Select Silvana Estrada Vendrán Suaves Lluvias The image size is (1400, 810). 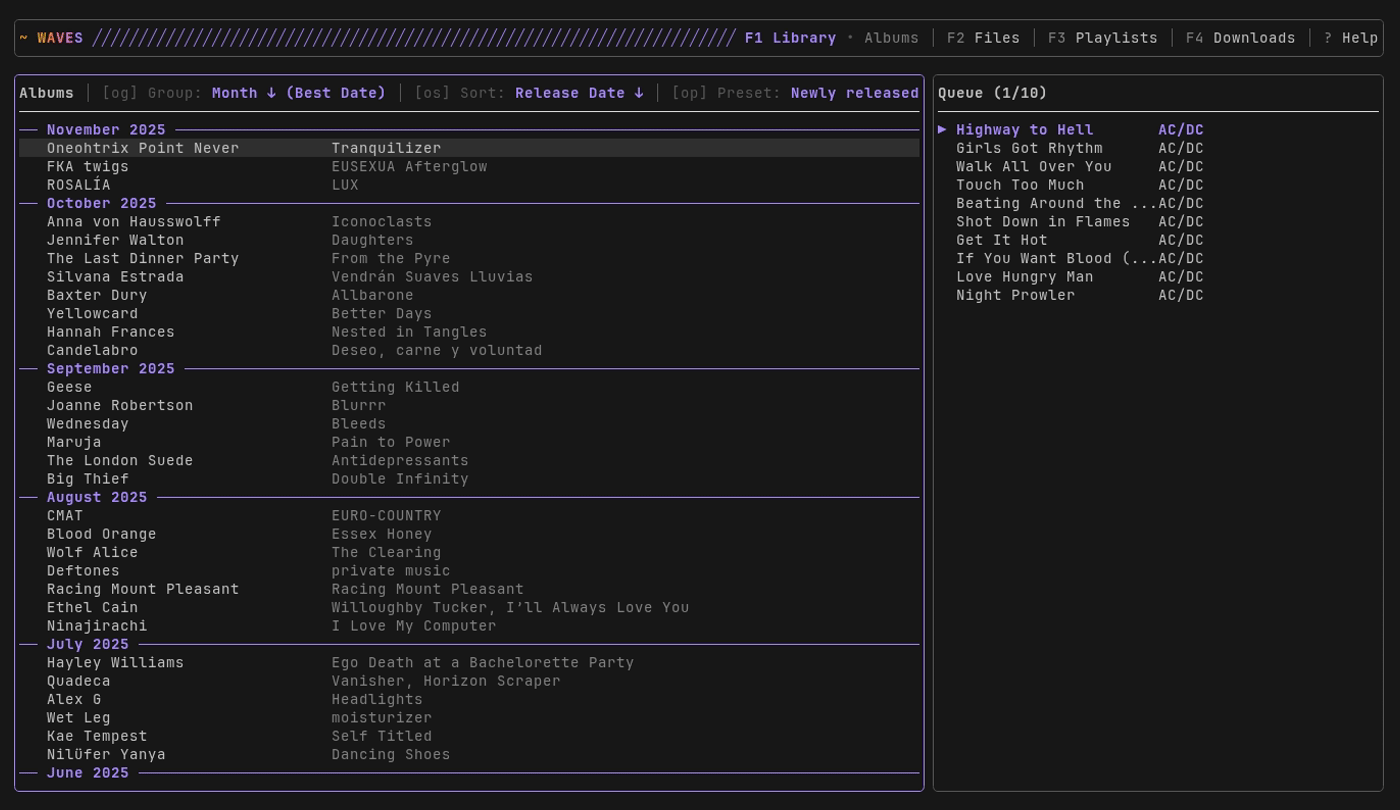point(469,277)
